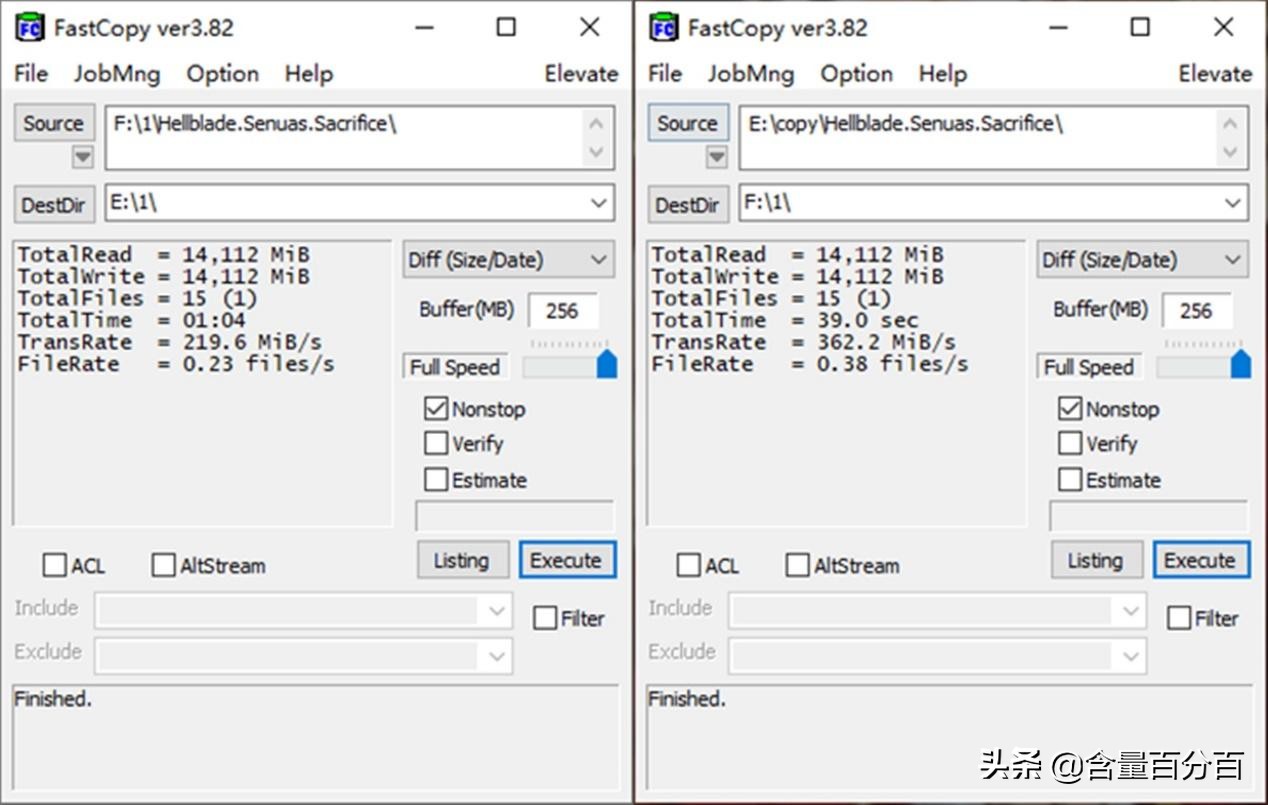Open Help menu in left FastCopy window

[x=308, y=73]
